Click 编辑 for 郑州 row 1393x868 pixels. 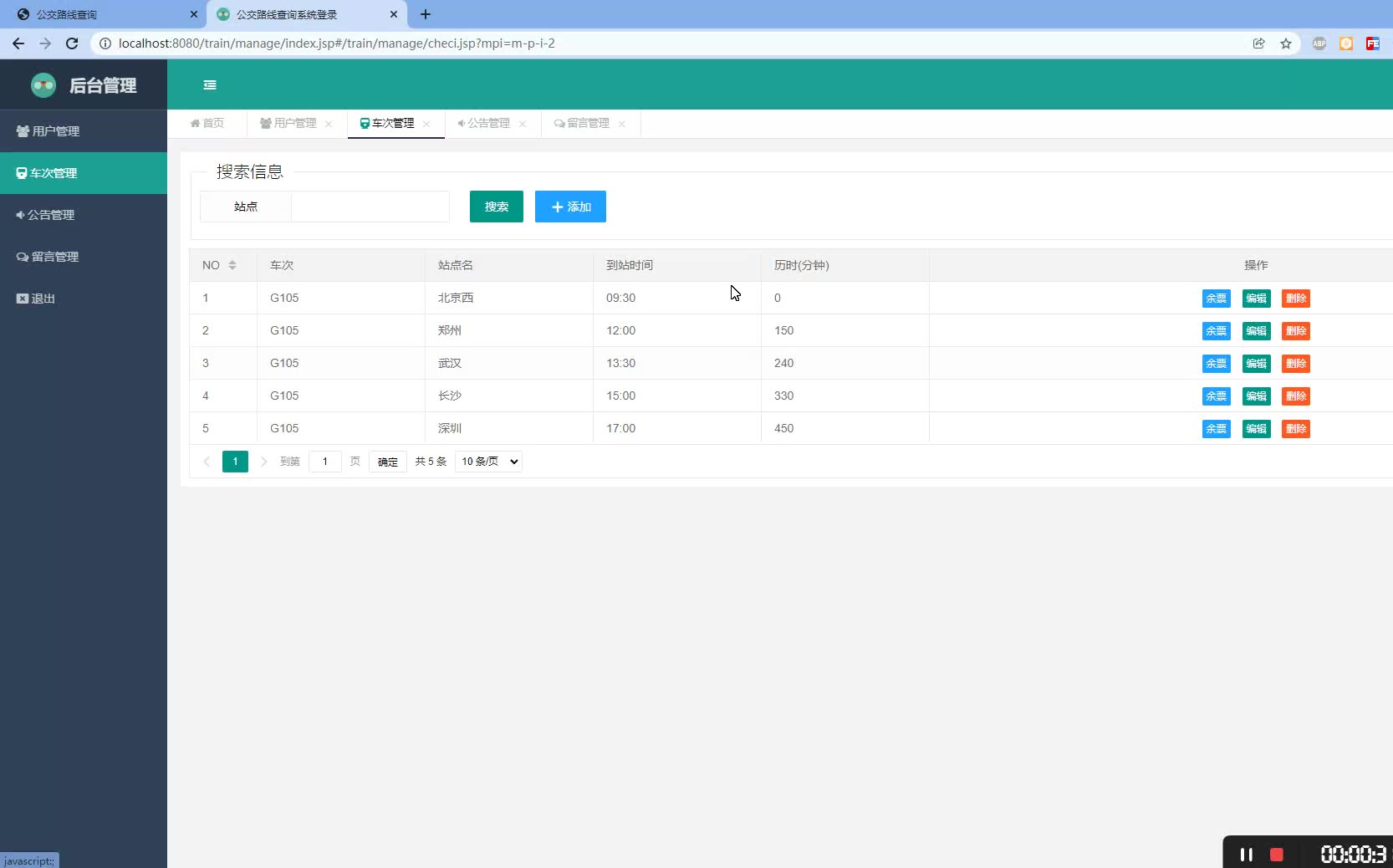[1256, 331]
